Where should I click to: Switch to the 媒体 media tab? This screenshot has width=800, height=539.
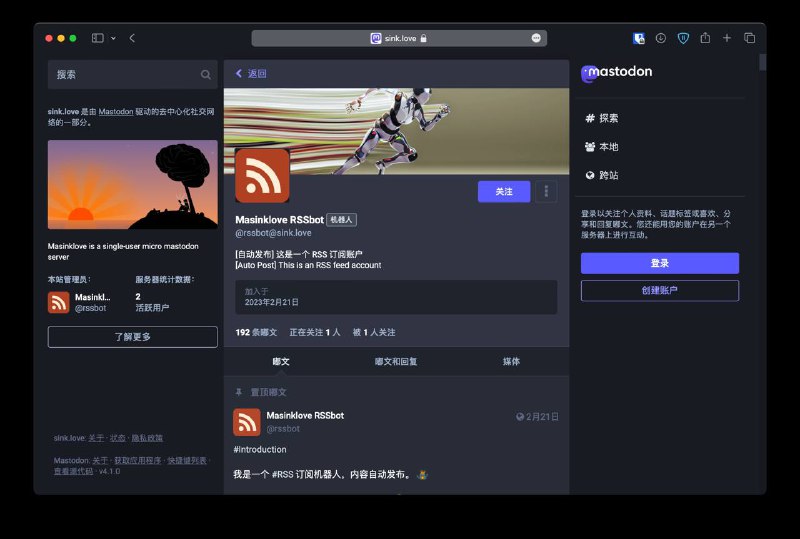coord(511,361)
